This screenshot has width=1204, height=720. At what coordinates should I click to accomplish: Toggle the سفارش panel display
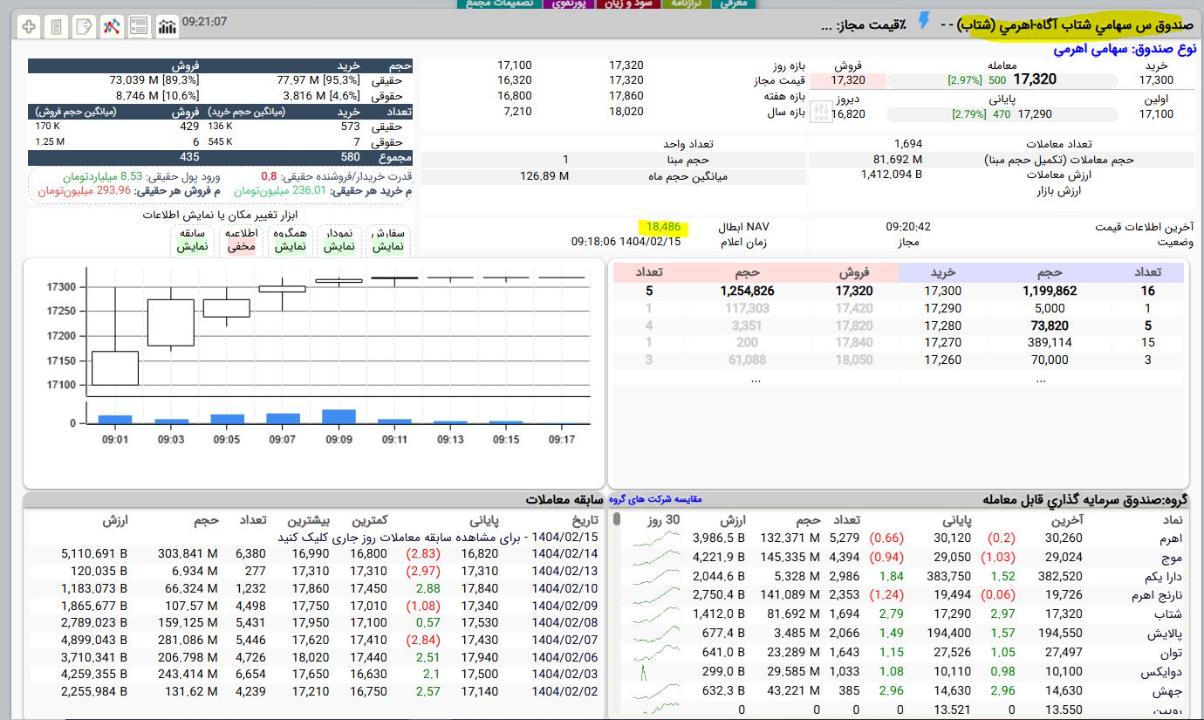(384, 240)
